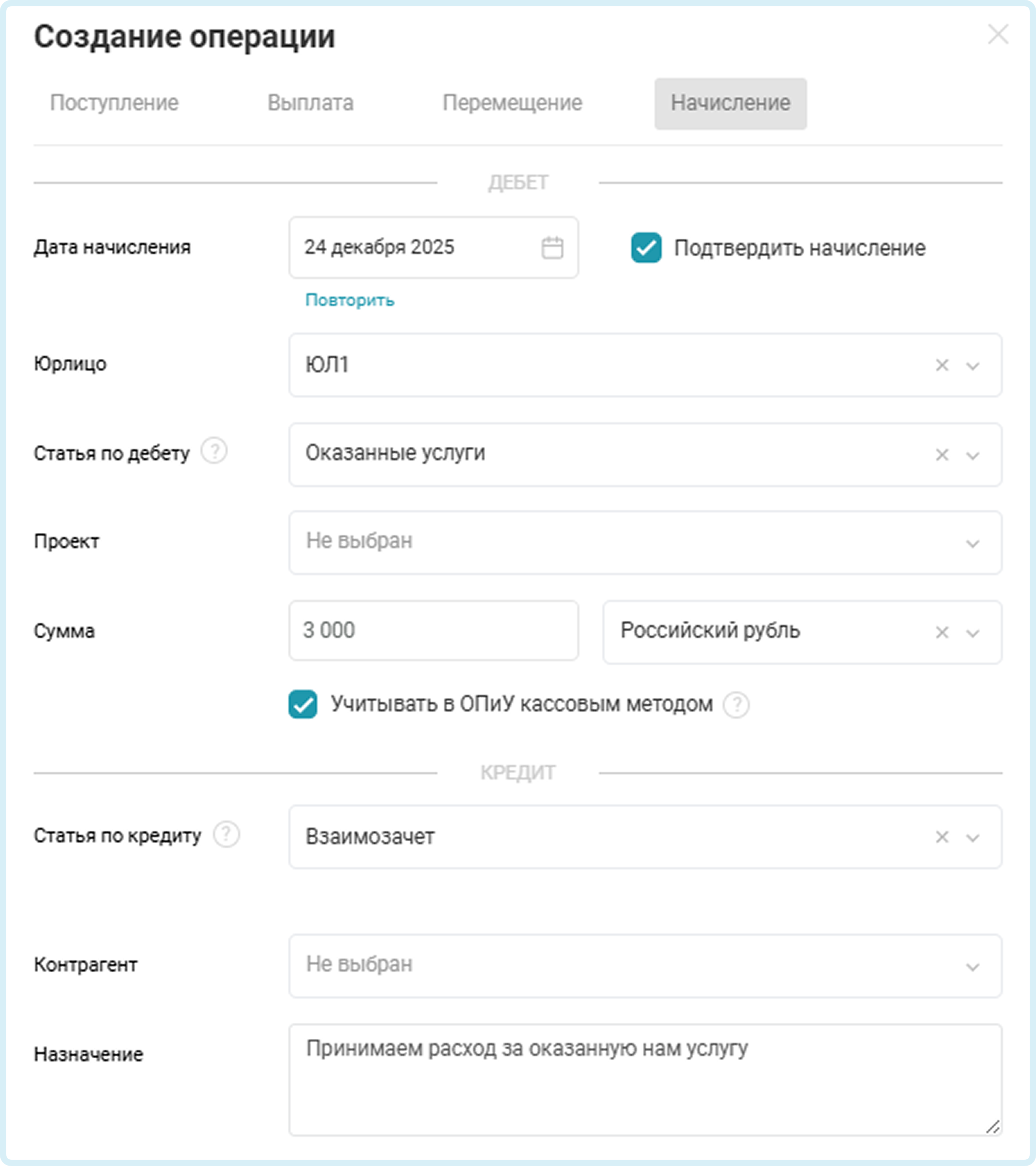Image resolution: width=1036 pixels, height=1166 pixels.
Task: Click the Сумма input field
Action: coord(434,630)
